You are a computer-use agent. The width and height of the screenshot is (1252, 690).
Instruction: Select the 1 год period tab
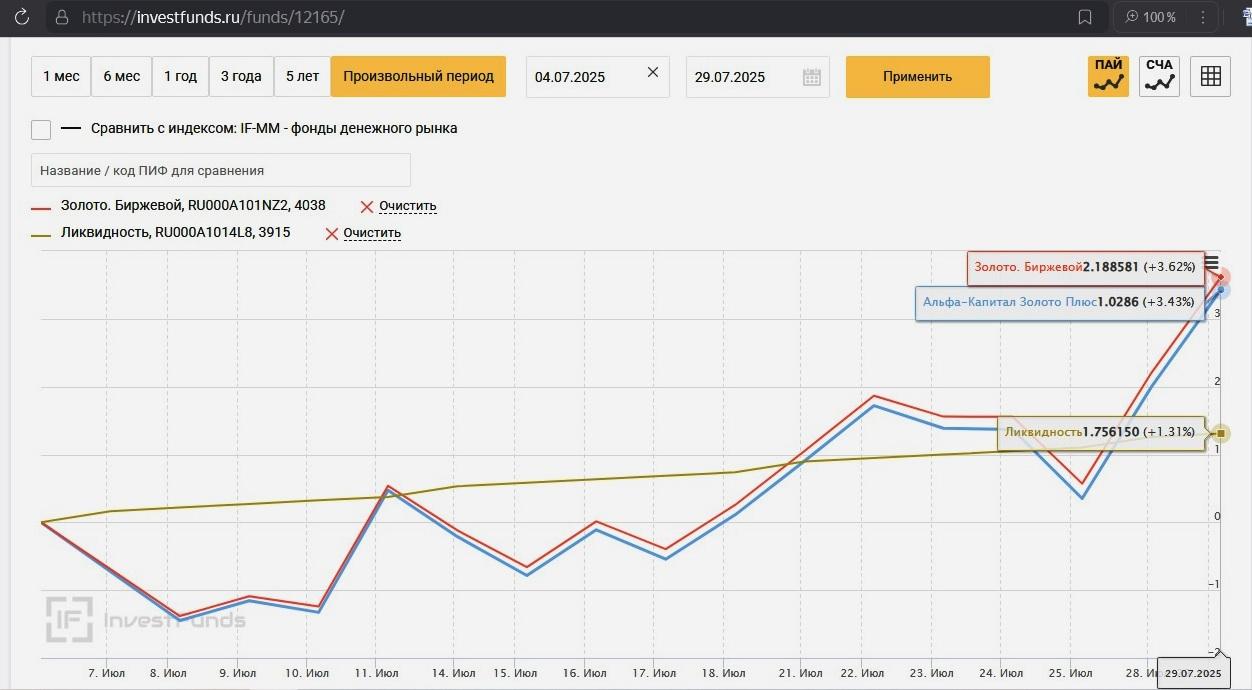coord(181,76)
